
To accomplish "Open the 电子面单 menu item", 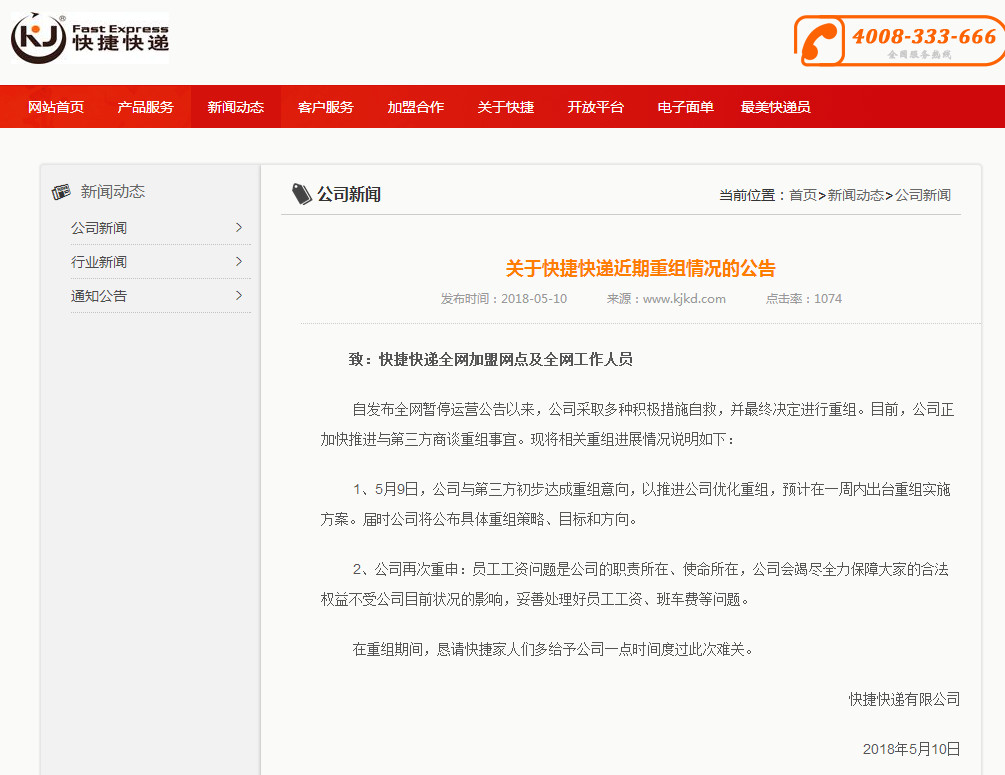I will point(685,107).
